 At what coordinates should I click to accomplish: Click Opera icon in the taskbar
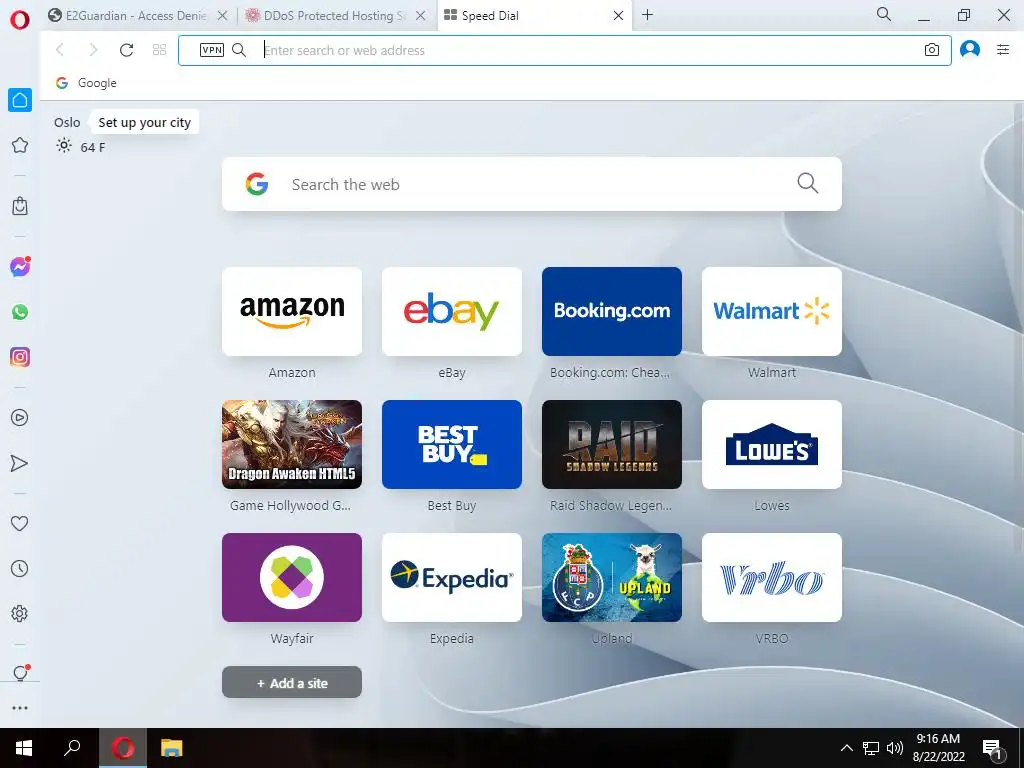click(123, 748)
